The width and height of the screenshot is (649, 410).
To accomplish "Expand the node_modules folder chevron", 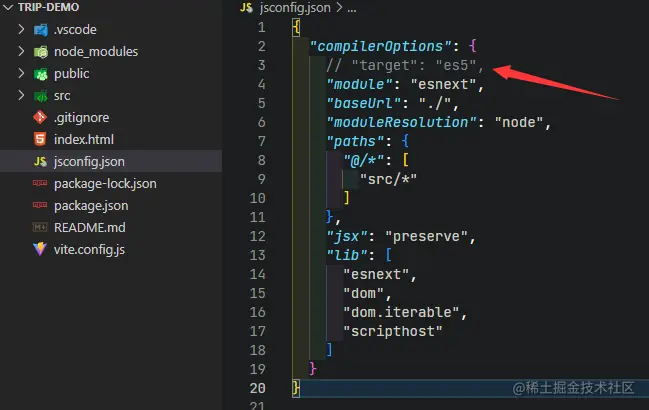I will (21, 51).
